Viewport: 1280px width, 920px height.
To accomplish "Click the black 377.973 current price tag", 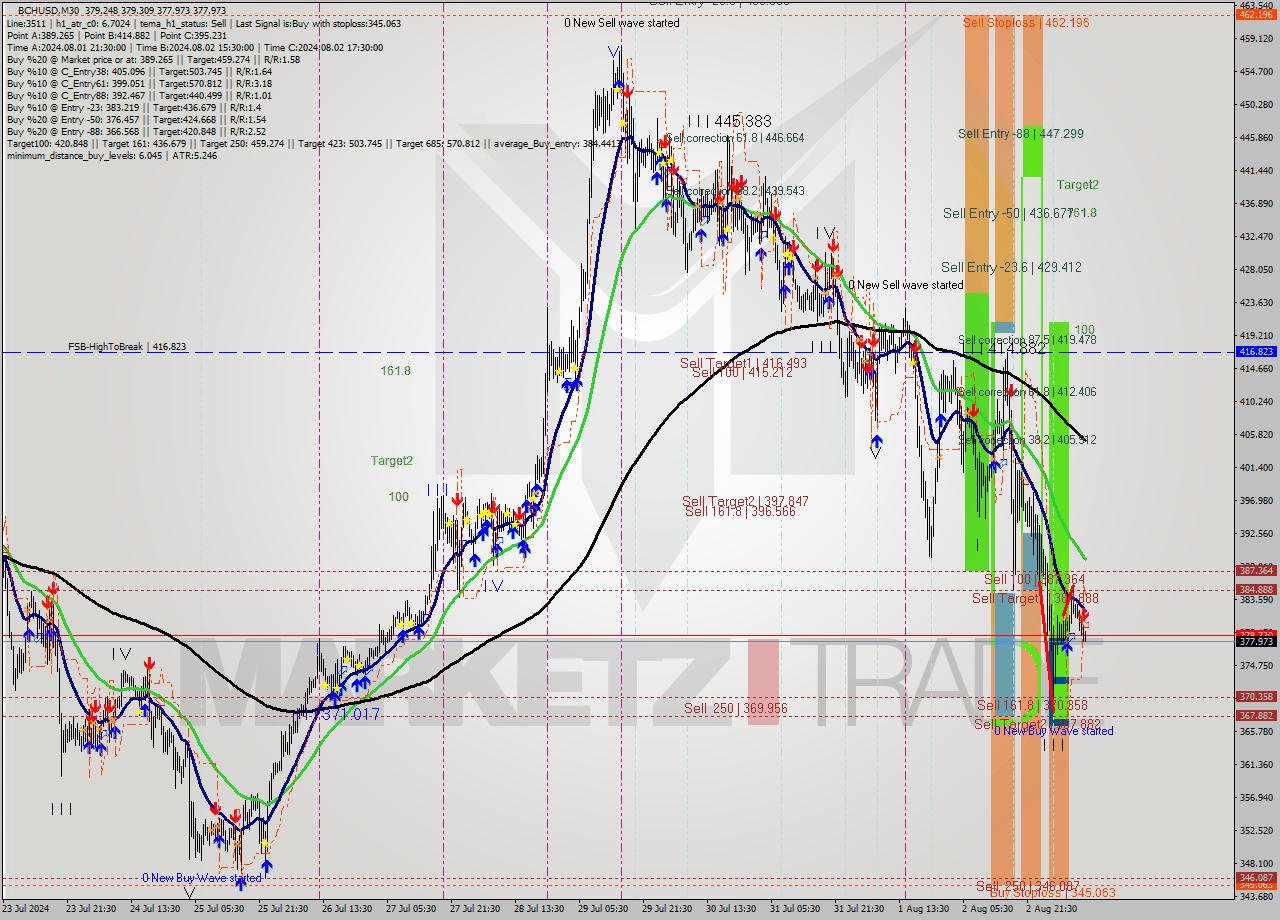I will point(1256,641).
